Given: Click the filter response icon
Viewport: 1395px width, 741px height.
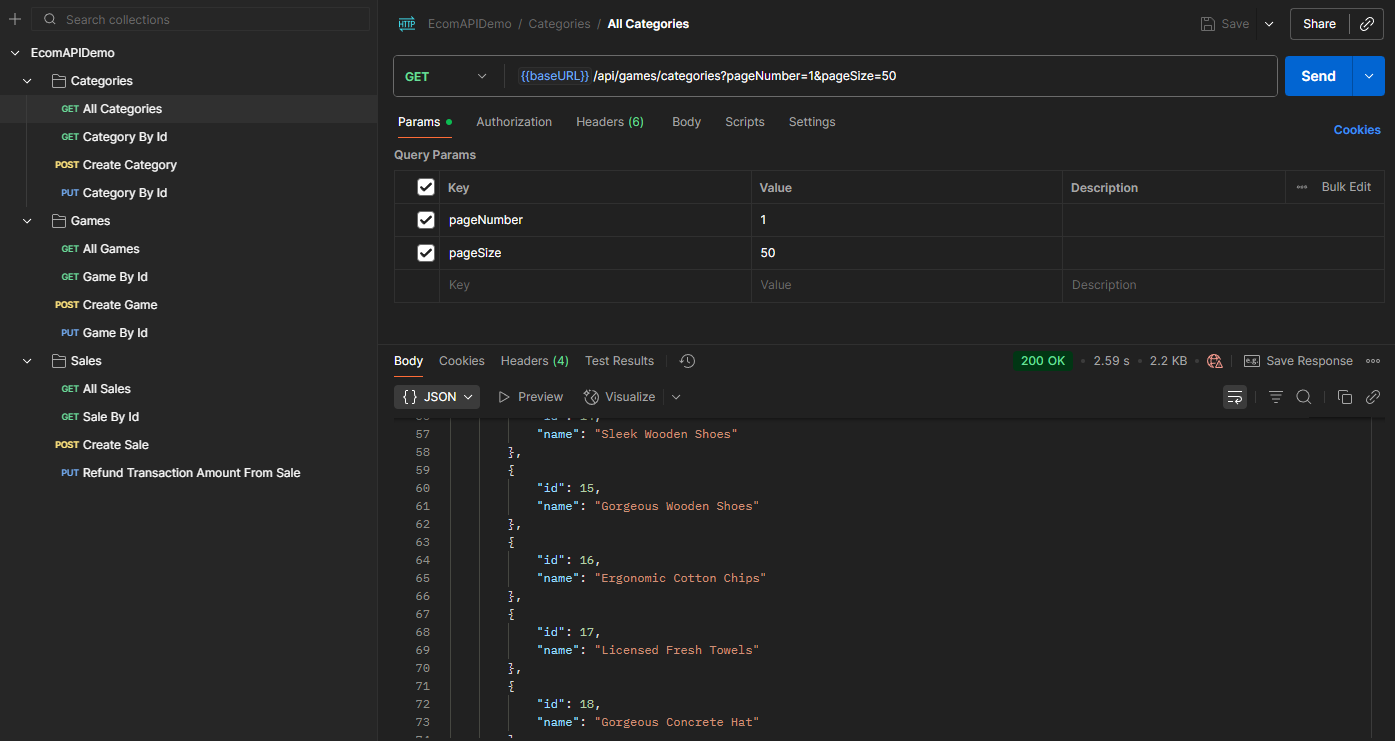Looking at the screenshot, I should point(1276,397).
